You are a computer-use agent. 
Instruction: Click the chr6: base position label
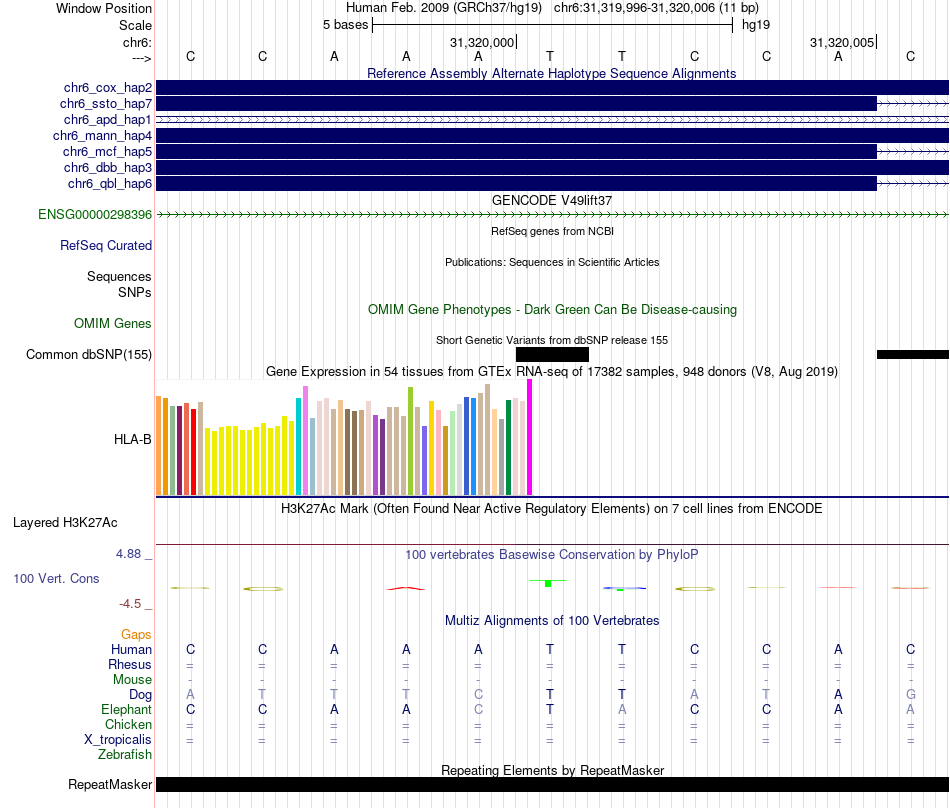(x=137, y=42)
